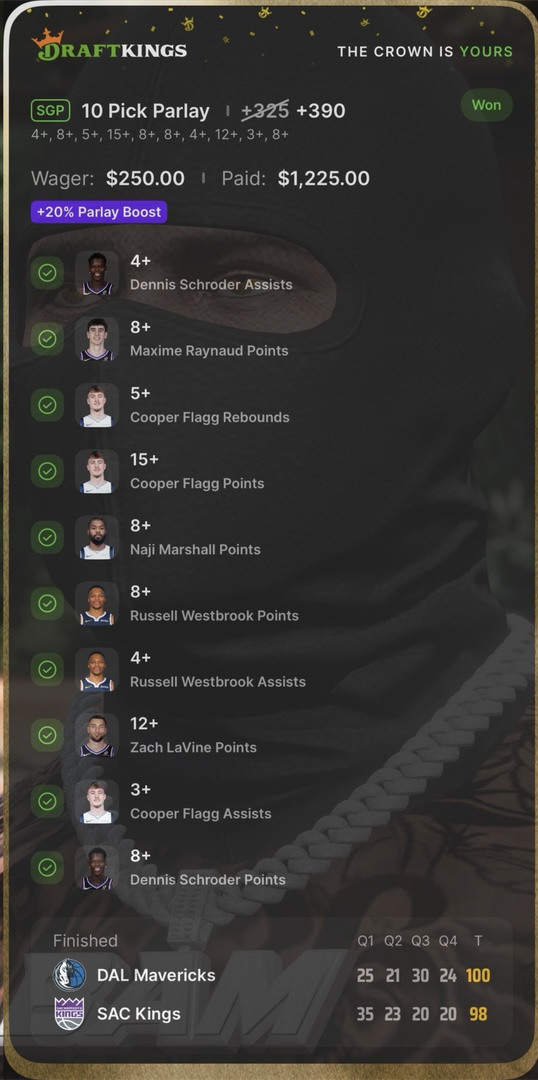Screen dimensions: 538x1080
Task: Tap headshot beside Dennis Schroder Assists
Action: (x=97, y=273)
